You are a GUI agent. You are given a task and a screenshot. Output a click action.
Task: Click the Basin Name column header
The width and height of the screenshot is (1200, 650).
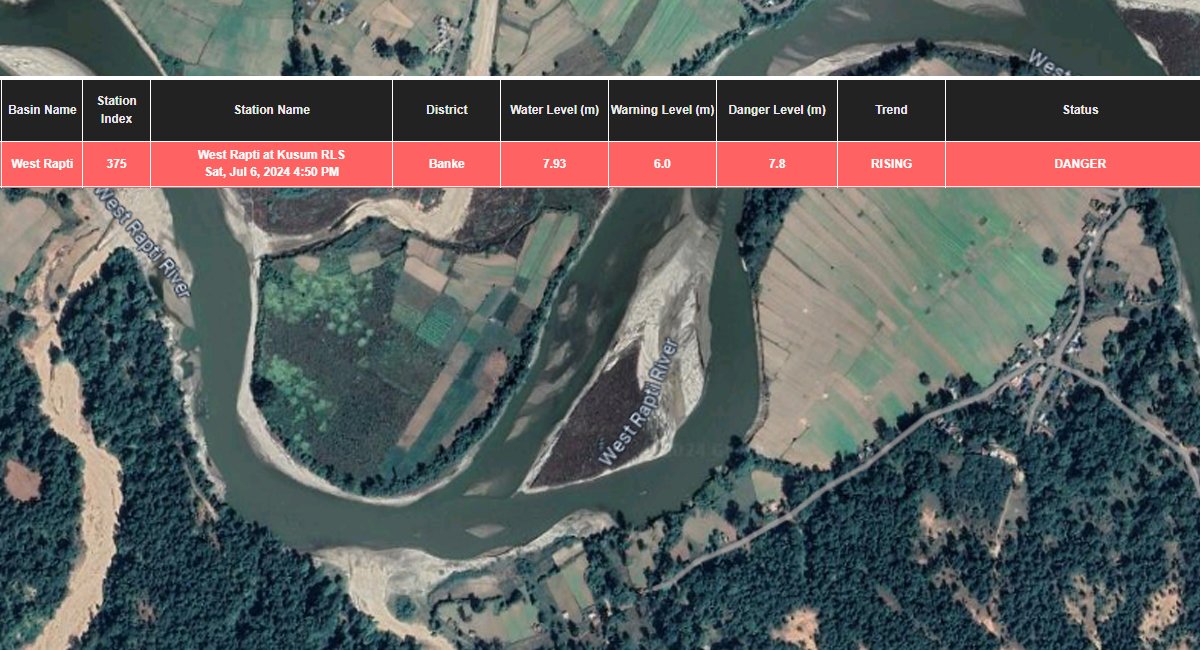[x=42, y=110]
